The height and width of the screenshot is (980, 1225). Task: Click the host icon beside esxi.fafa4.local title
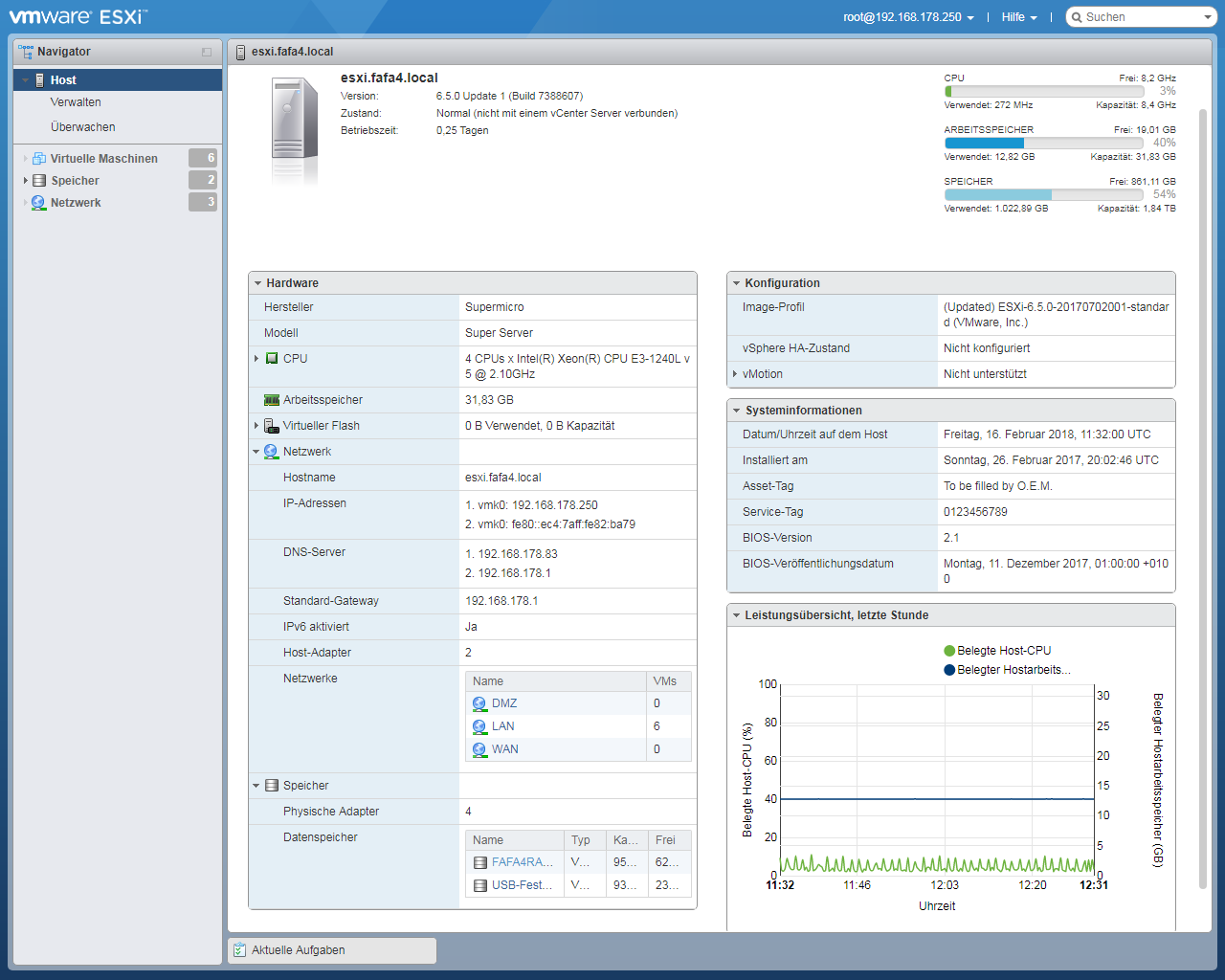[241, 52]
